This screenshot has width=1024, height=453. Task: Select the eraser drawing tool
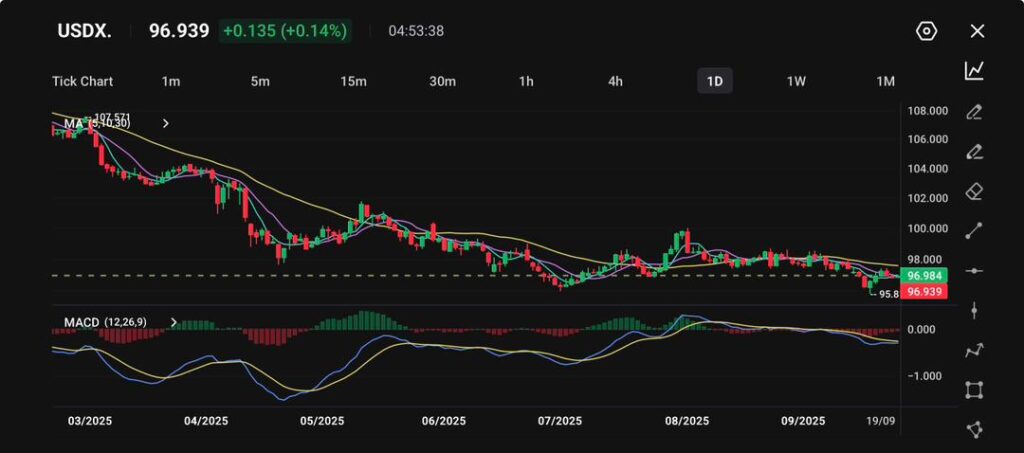coord(974,191)
